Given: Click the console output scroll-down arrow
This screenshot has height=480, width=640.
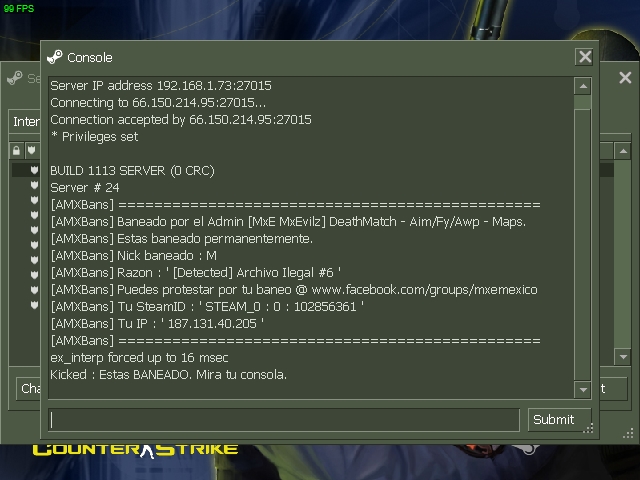Looking at the screenshot, I should 583,389.
